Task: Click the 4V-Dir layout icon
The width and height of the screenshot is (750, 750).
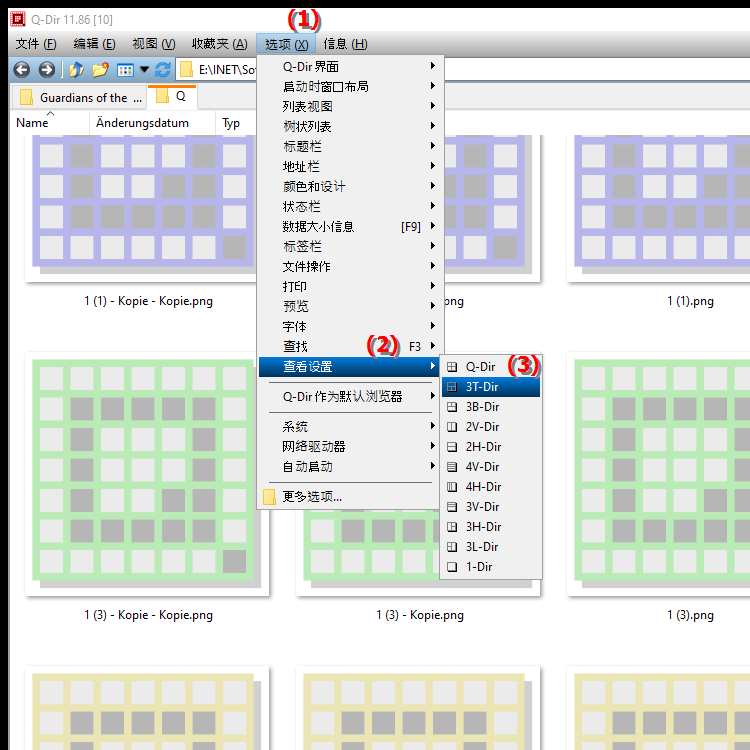Action: tap(452, 467)
